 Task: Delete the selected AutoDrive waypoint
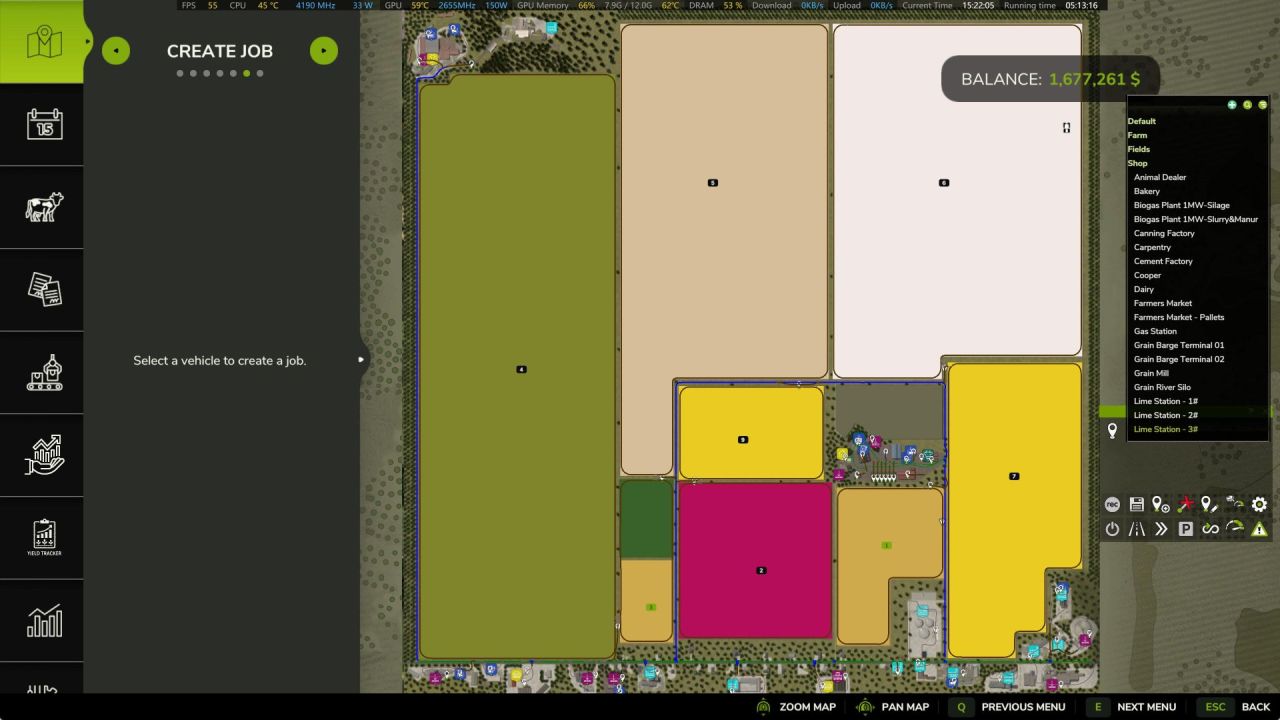click(1184, 504)
